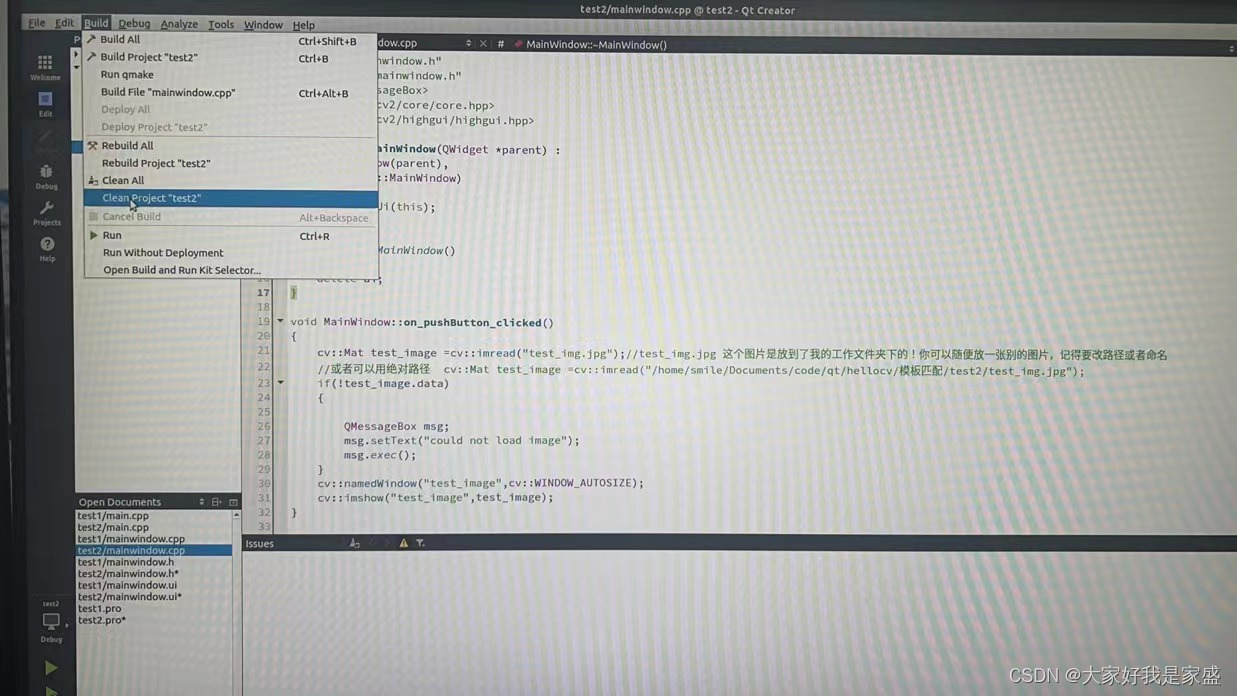Switch to Edit mode in sidebar
The height and width of the screenshot is (696, 1237).
(x=45, y=104)
